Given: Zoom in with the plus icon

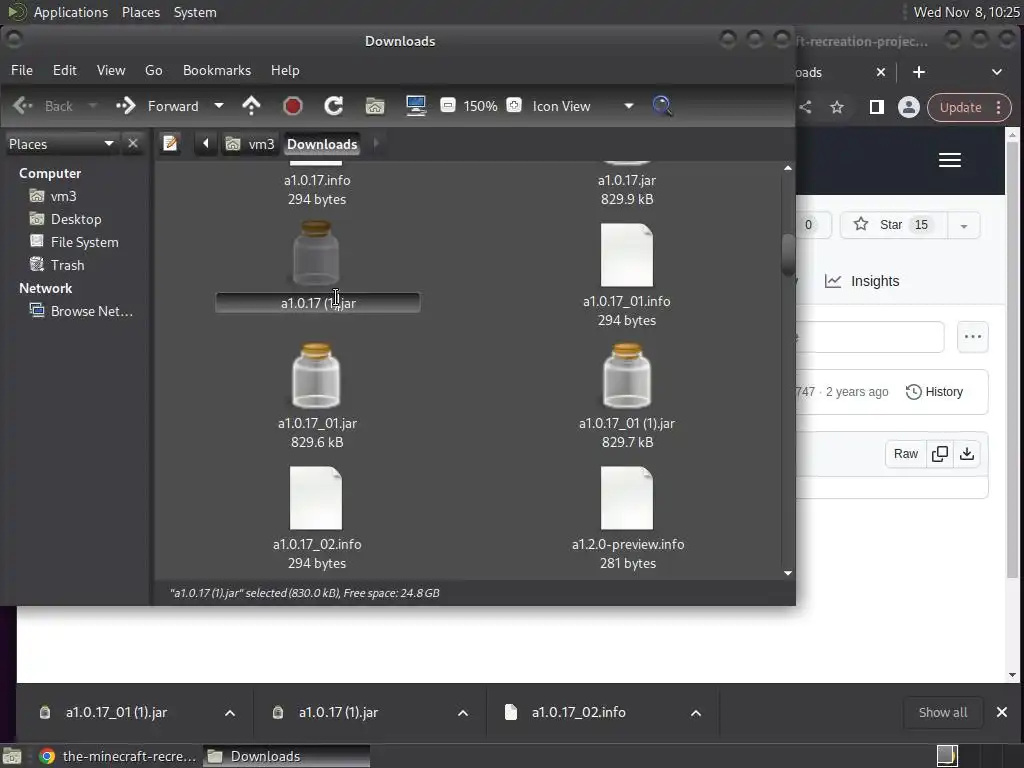Looking at the screenshot, I should (514, 105).
